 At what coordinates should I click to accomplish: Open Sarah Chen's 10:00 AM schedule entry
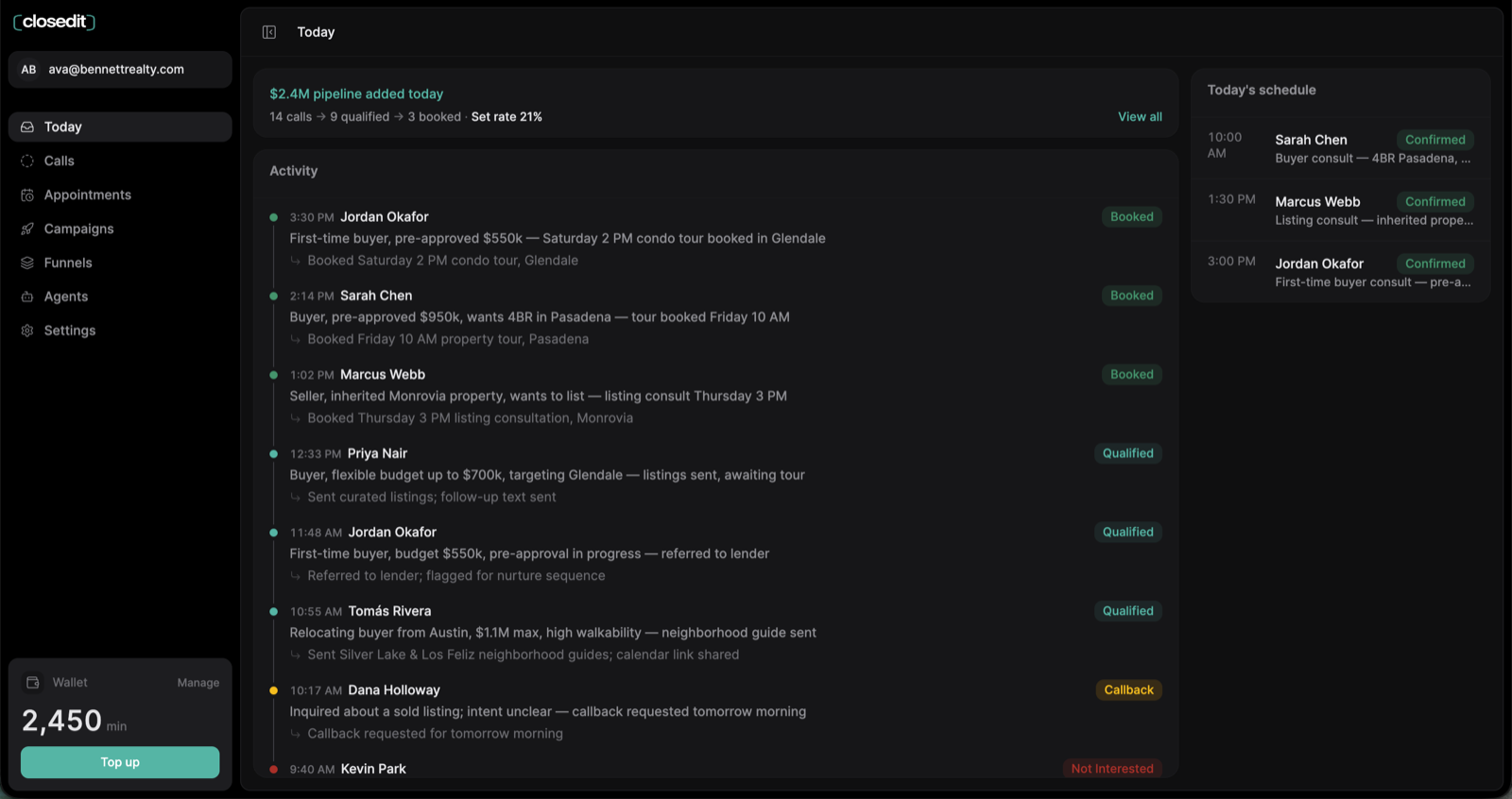[1340, 148]
